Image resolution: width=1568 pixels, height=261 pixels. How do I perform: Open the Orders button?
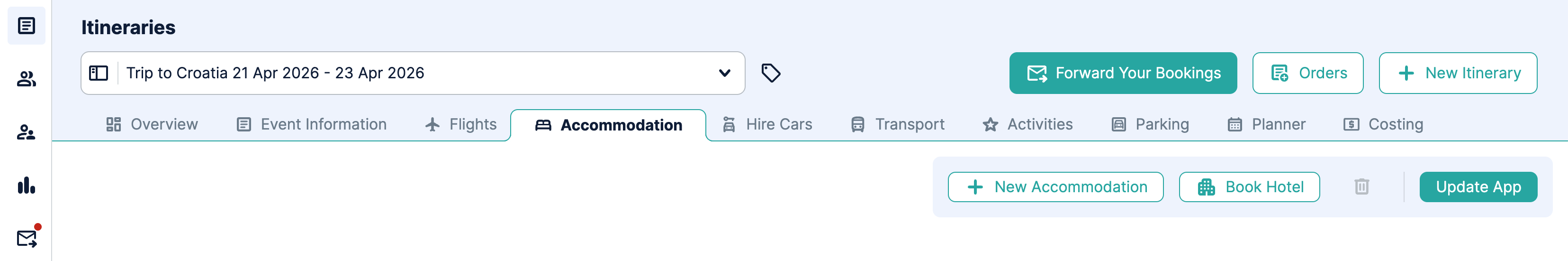(x=1307, y=73)
